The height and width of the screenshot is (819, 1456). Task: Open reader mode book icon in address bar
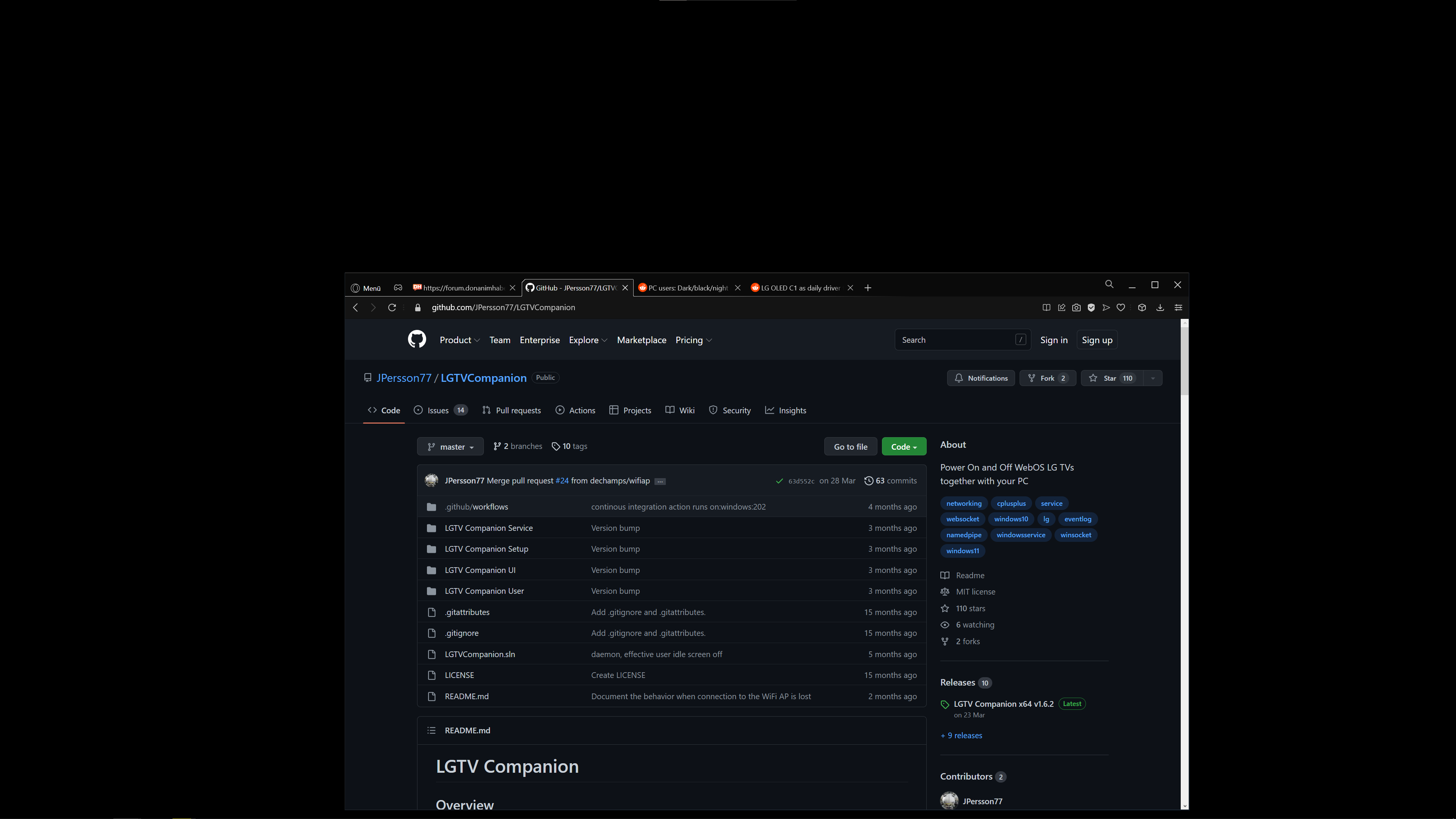click(x=1046, y=308)
